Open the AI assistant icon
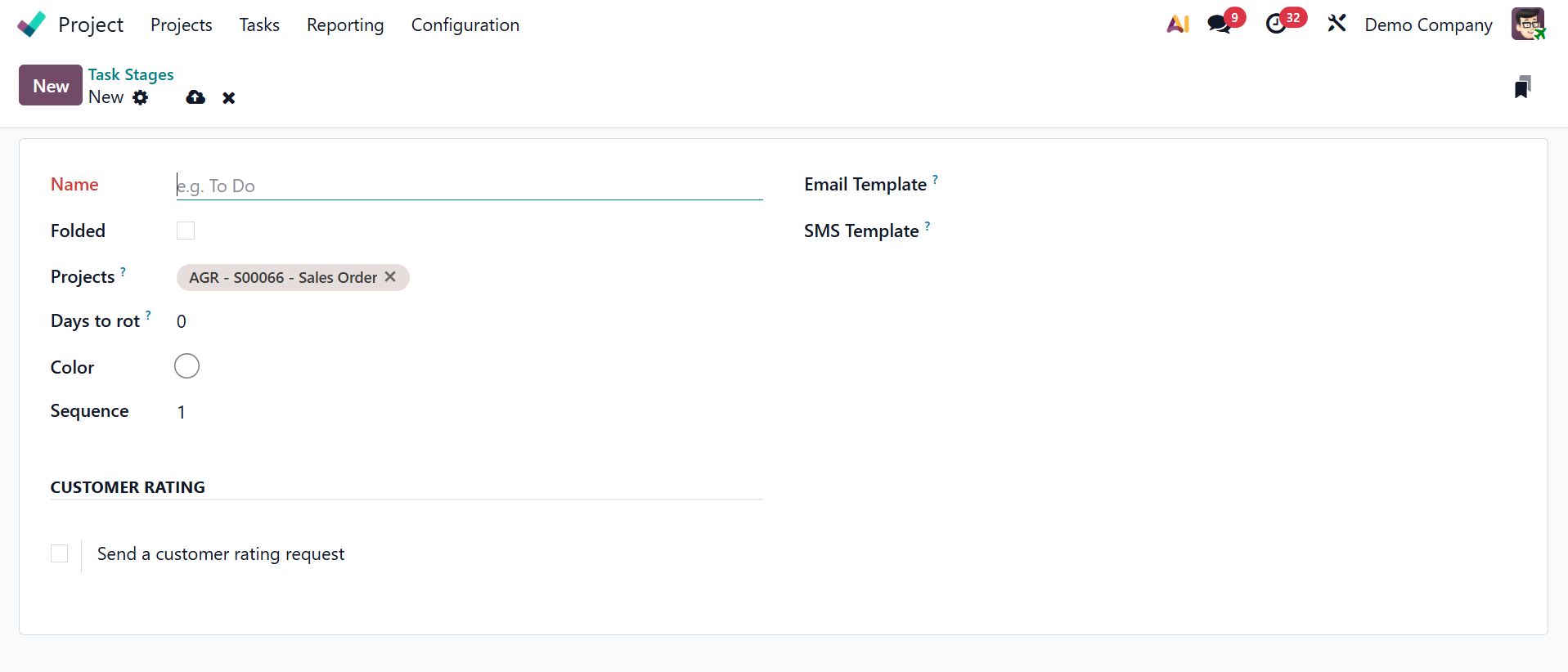 point(1178,25)
